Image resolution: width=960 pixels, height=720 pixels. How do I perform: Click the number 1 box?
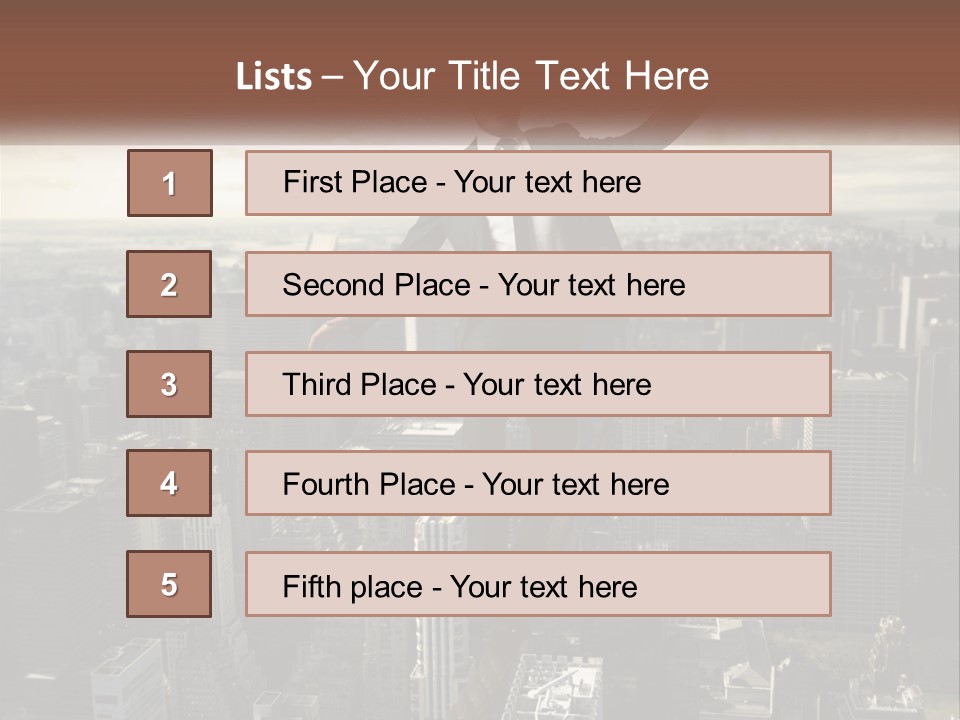169,183
